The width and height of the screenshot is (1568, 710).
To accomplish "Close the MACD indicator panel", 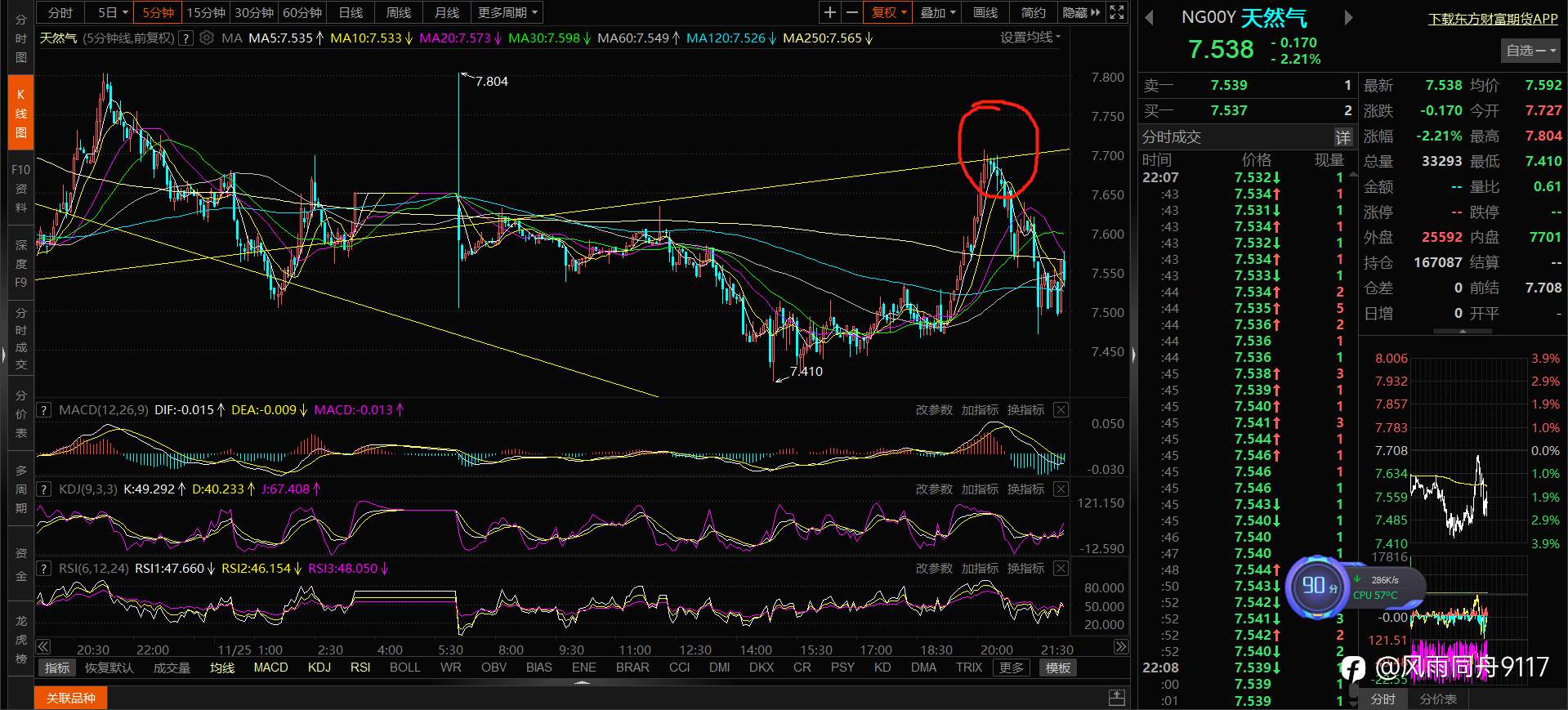I will point(1061,410).
